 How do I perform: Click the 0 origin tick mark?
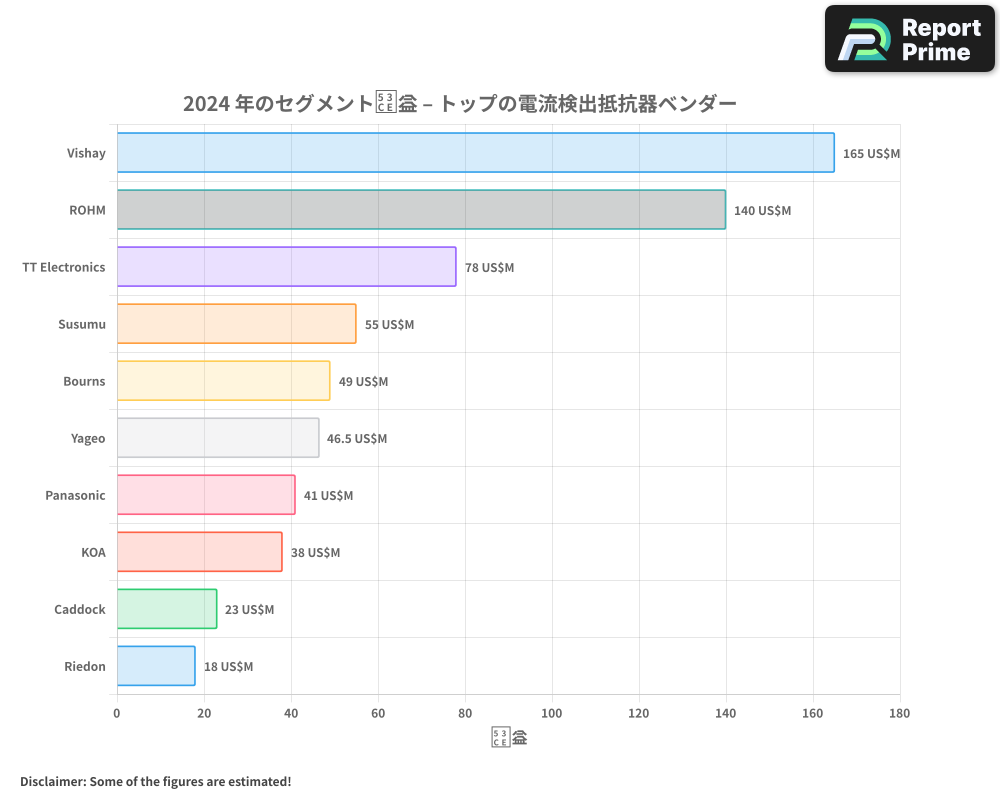pyautogui.click(x=117, y=713)
